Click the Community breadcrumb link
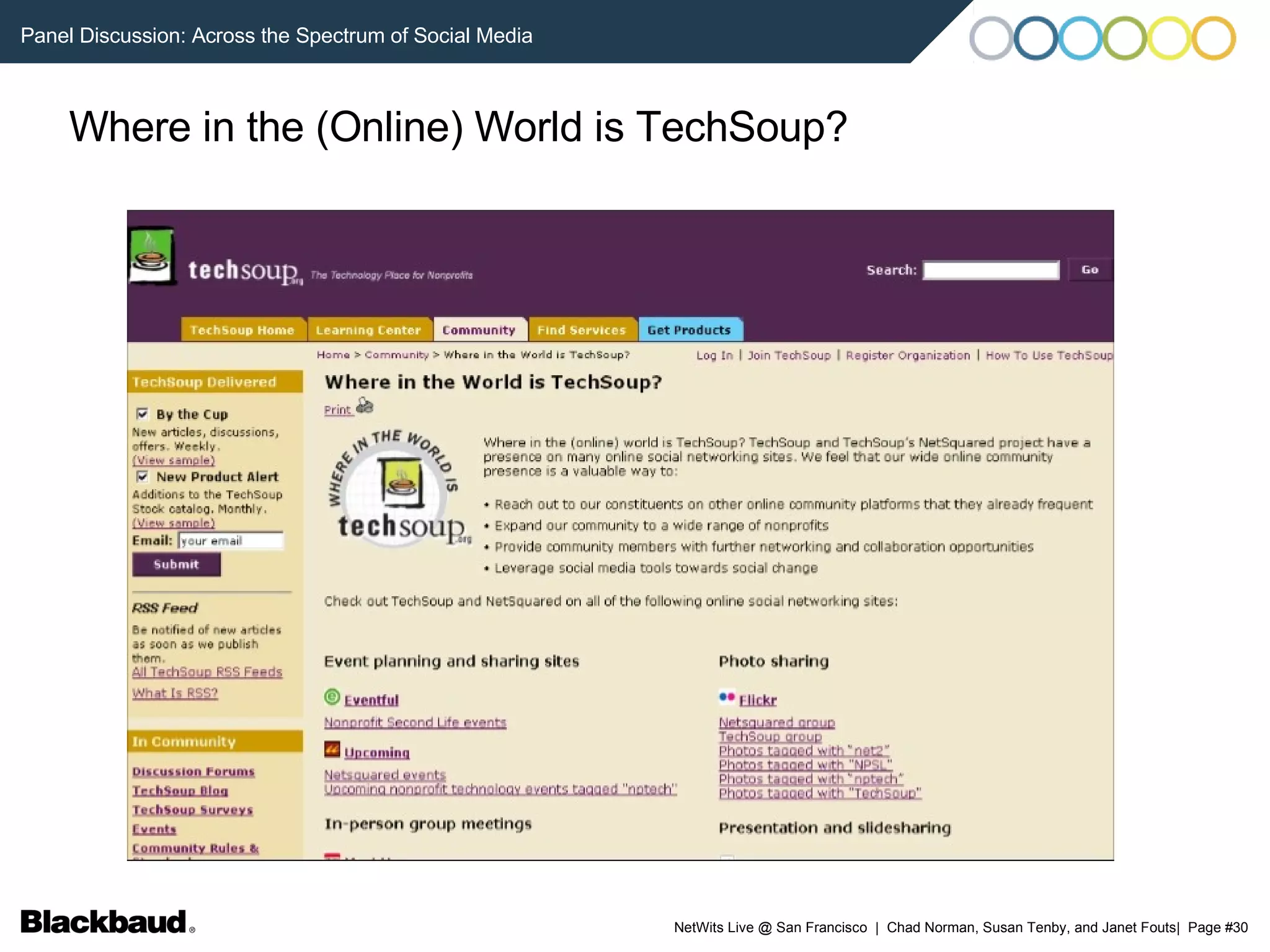 coord(397,355)
